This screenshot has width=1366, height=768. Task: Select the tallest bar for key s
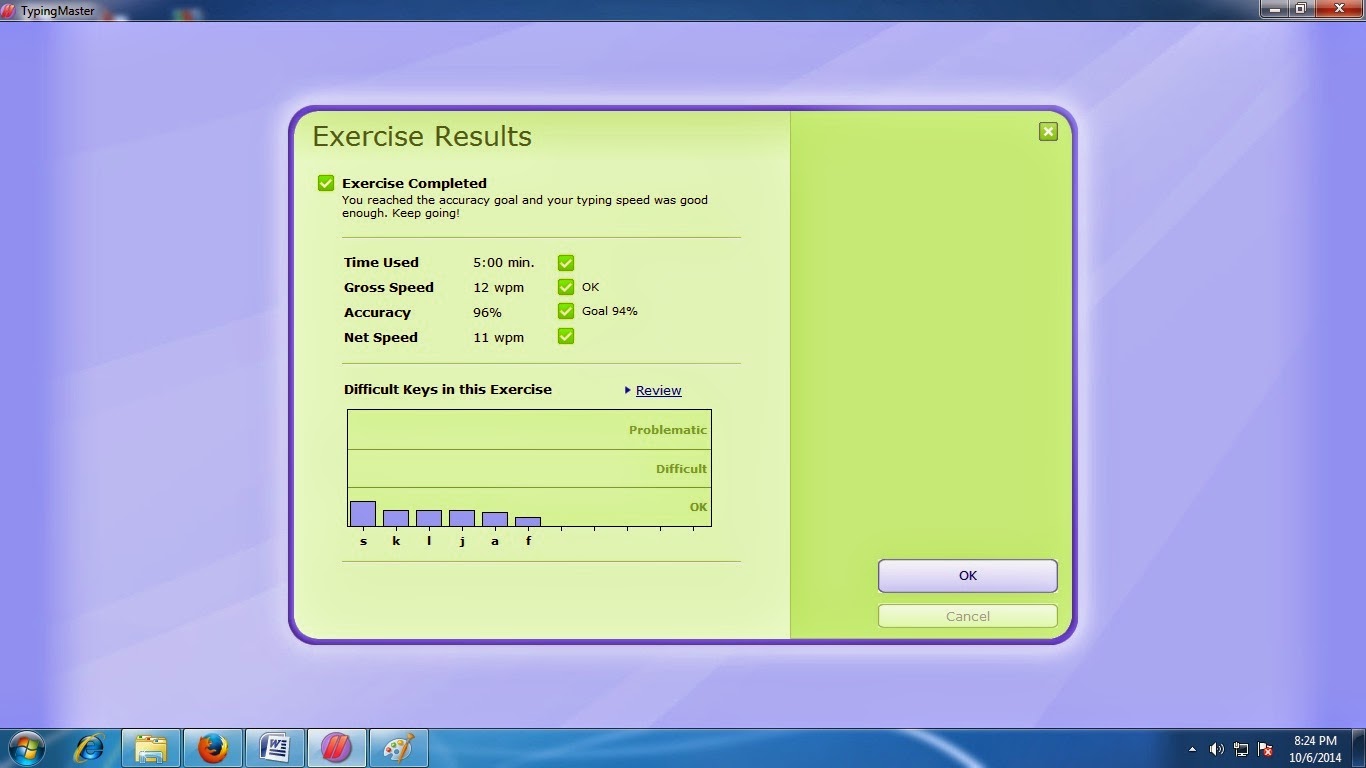pos(363,514)
